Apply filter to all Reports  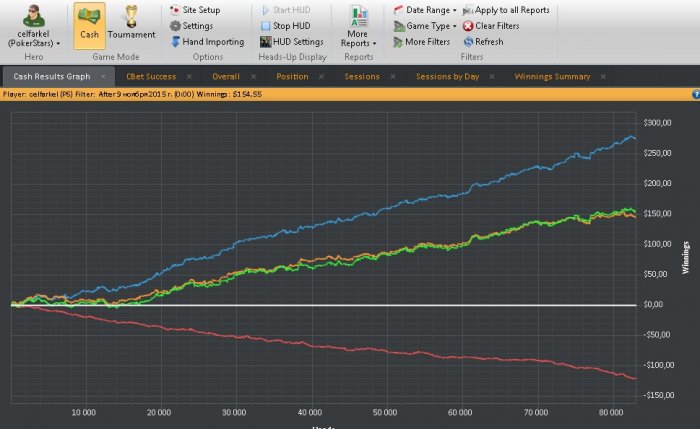(506, 10)
